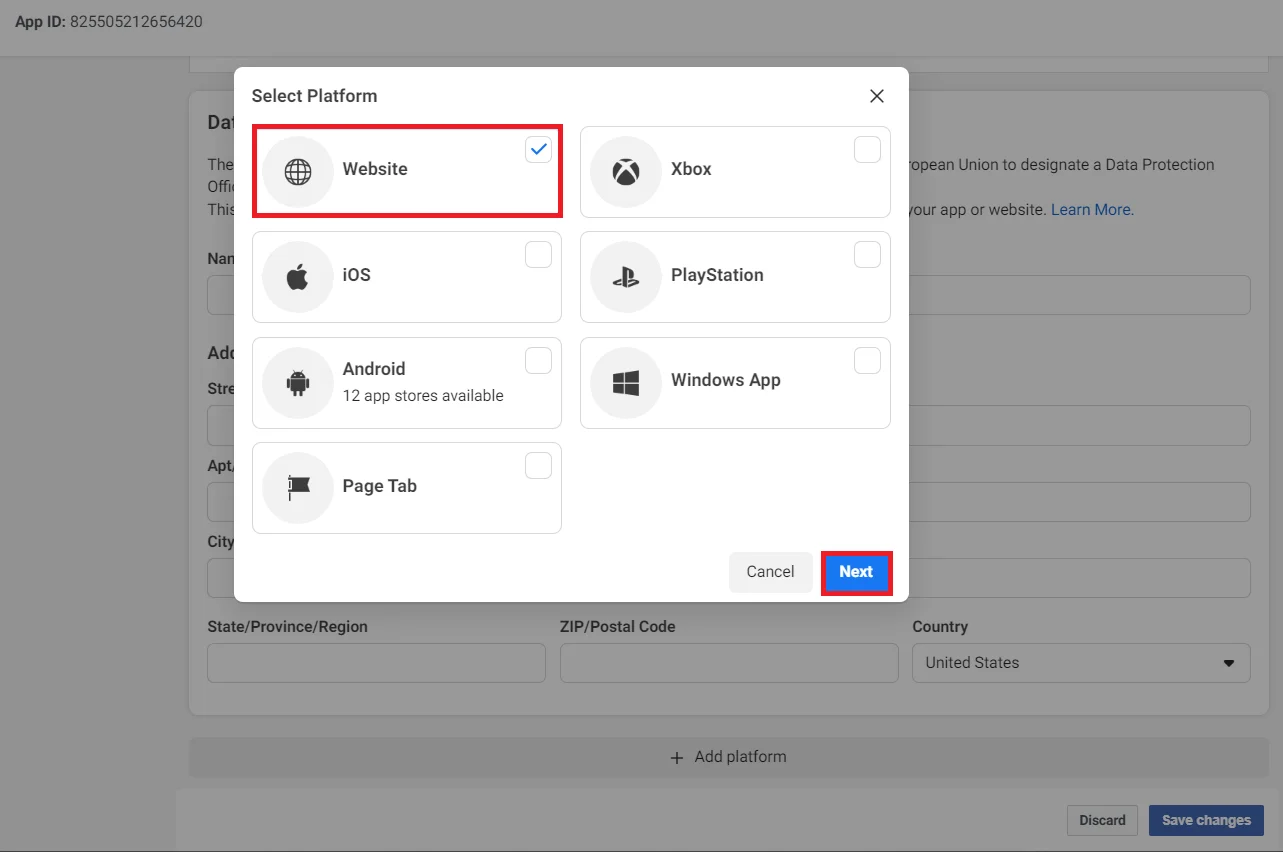Check the Windows App platform checkbox
Image resolution: width=1283 pixels, height=852 pixels.
(867, 360)
